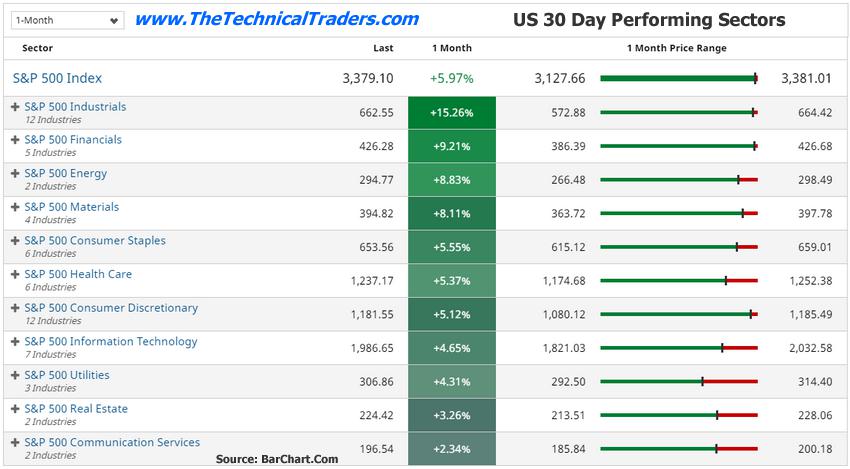Sort by the Sector column header
Viewport: 850px width, 469px height.
pyautogui.click(x=38, y=48)
